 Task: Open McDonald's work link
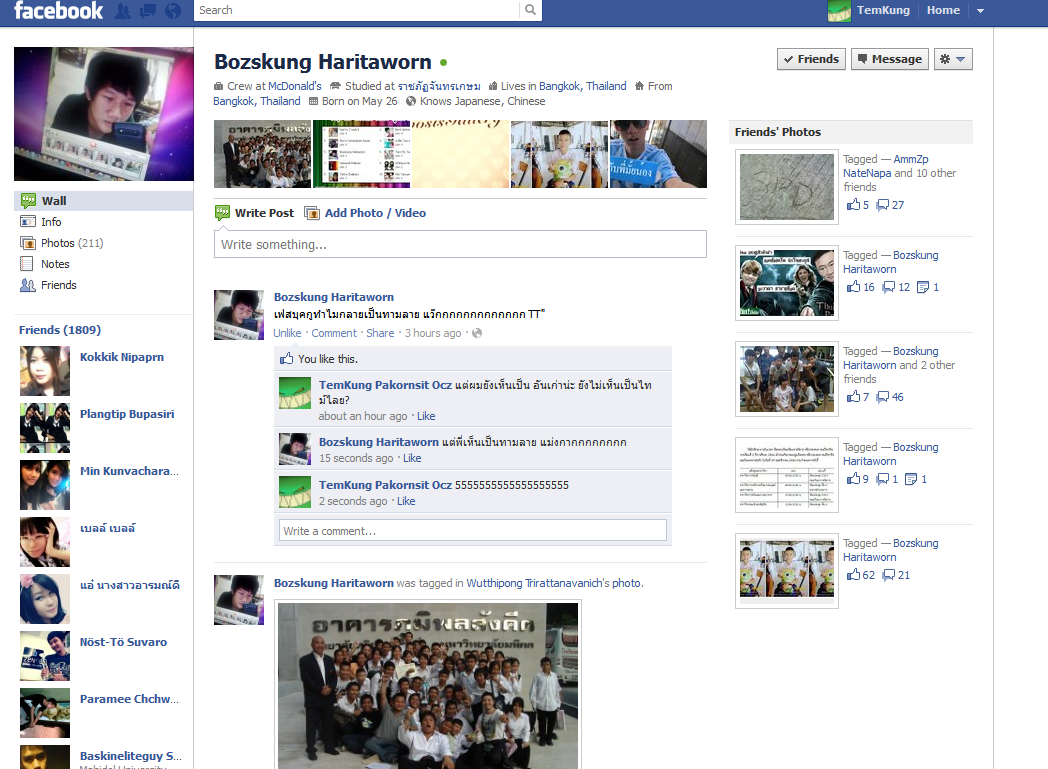tap(295, 86)
